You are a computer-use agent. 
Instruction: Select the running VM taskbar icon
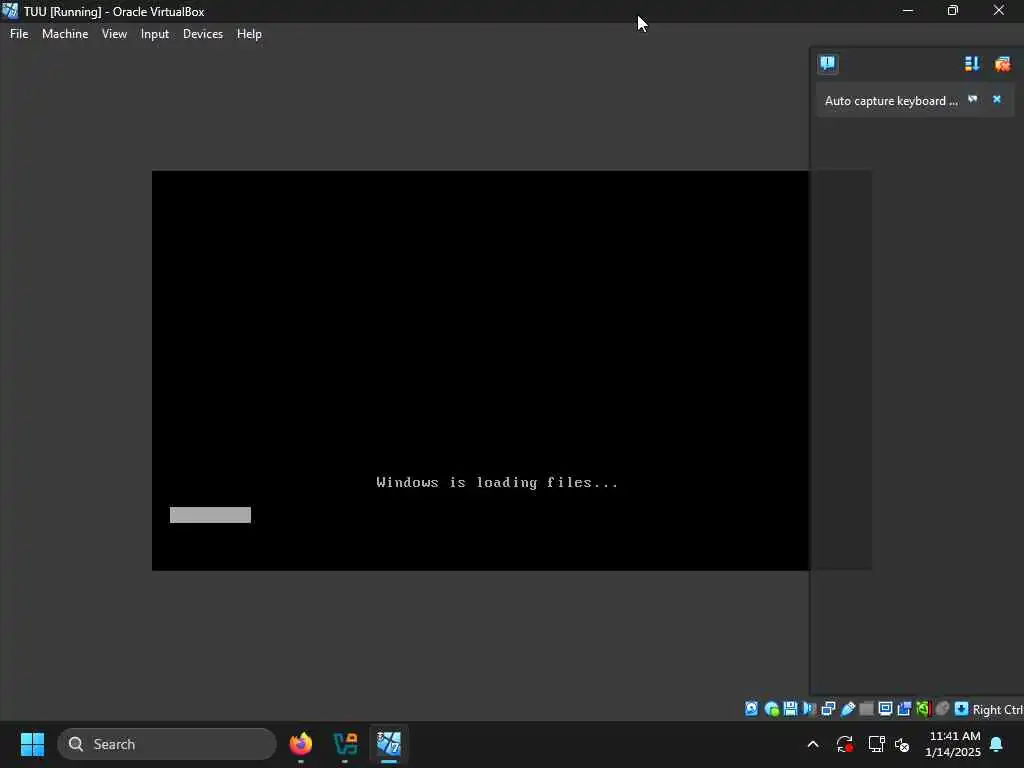pos(389,744)
